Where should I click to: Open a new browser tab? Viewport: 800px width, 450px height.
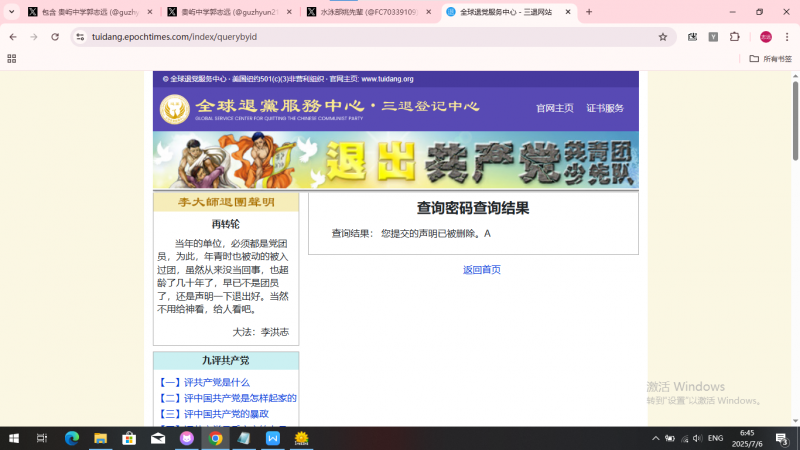point(589,12)
